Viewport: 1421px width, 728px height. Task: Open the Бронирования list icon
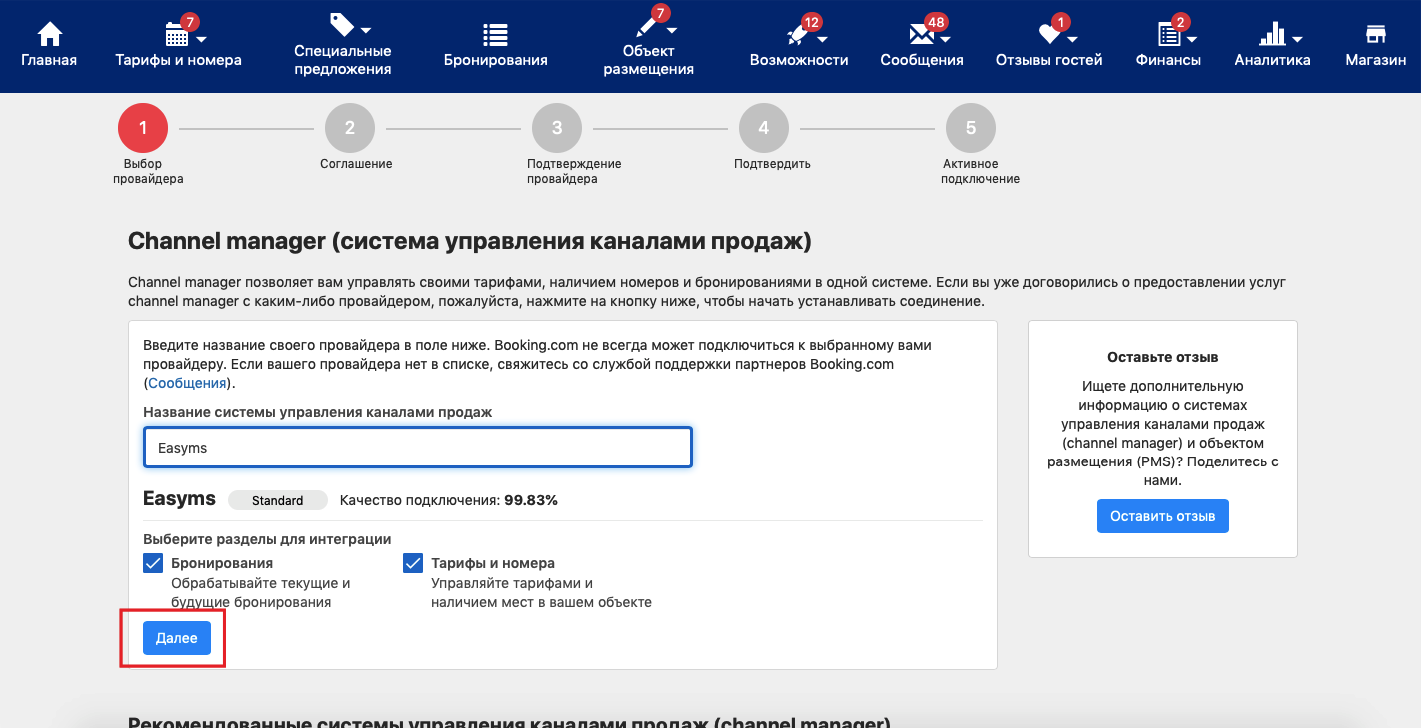click(x=495, y=35)
